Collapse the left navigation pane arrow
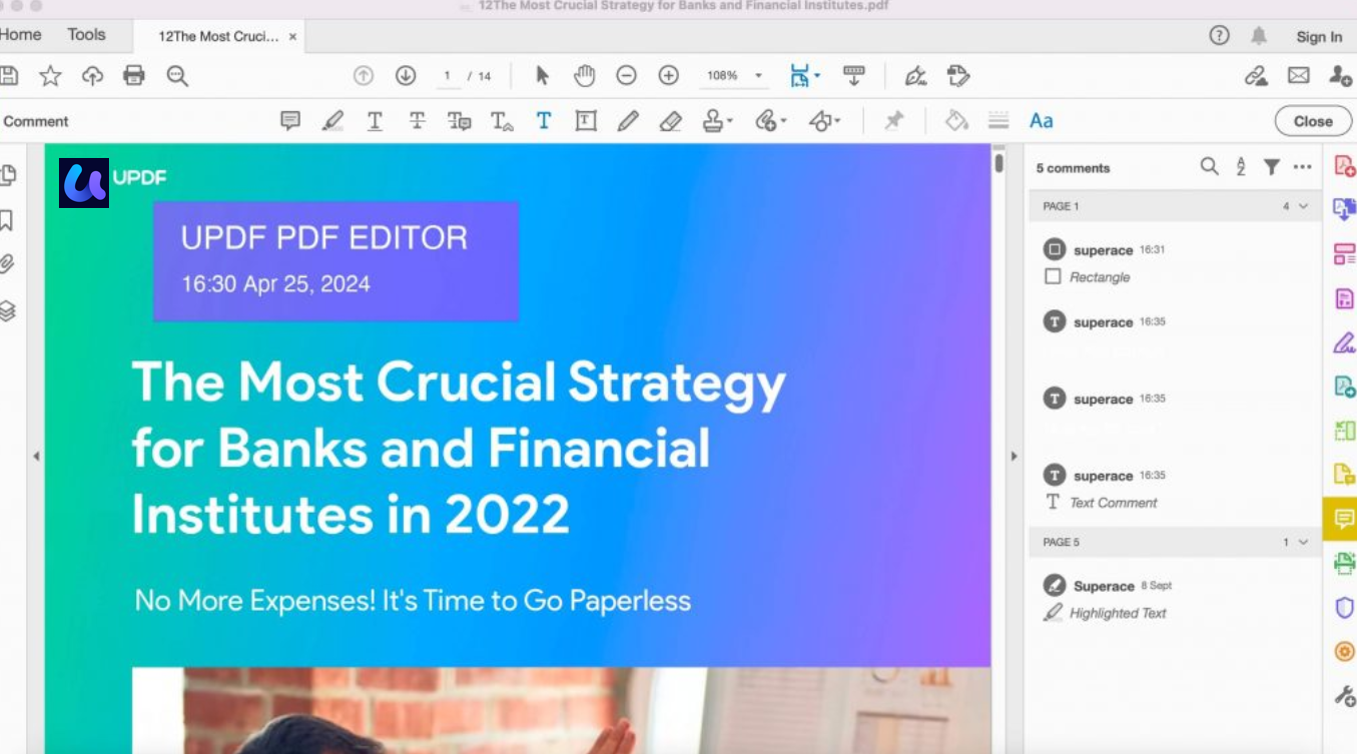Image resolution: width=1357 pixels, height=754 pixels. 36,456
